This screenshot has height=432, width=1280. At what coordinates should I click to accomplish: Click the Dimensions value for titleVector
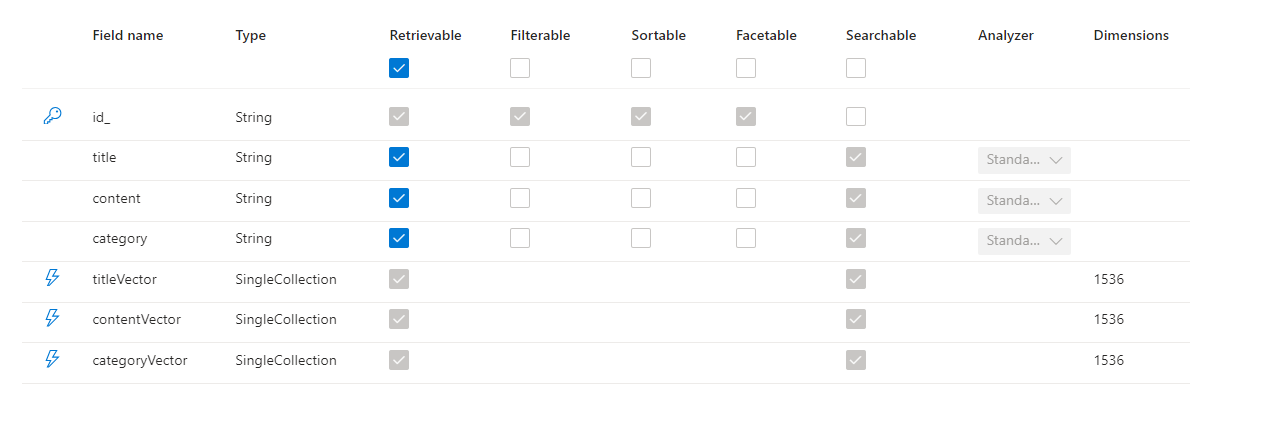pyautogui.click(x=1108, y=279)
